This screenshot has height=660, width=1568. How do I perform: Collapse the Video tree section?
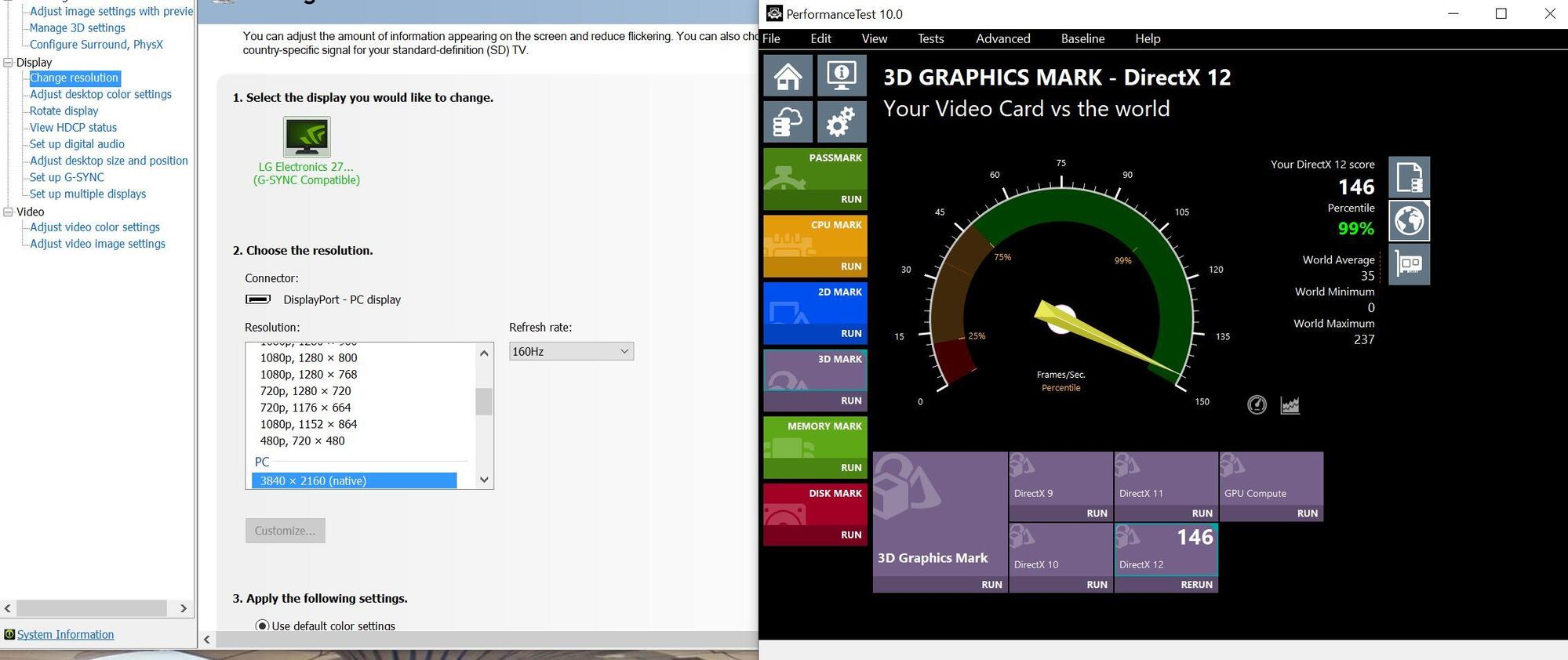pos(8,212)
